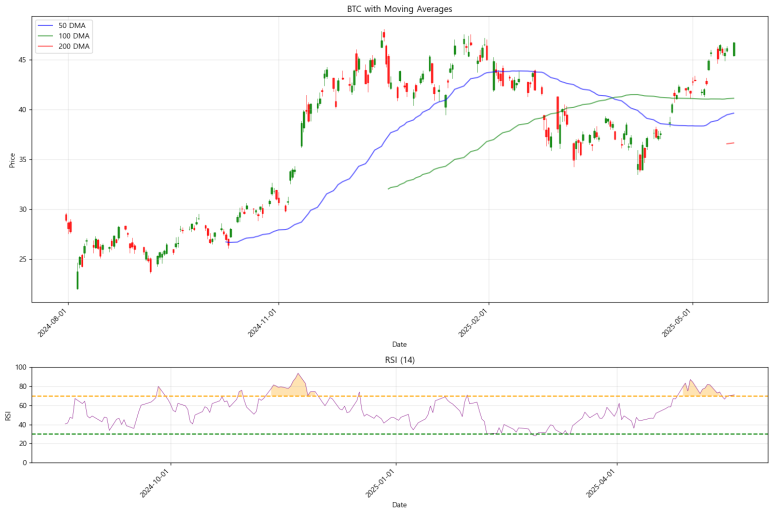The height and width of the screenshot is (514, 773).
Task: Click the 2025-01-01 tick on RSI chart
Action: (x=380, y=483)
